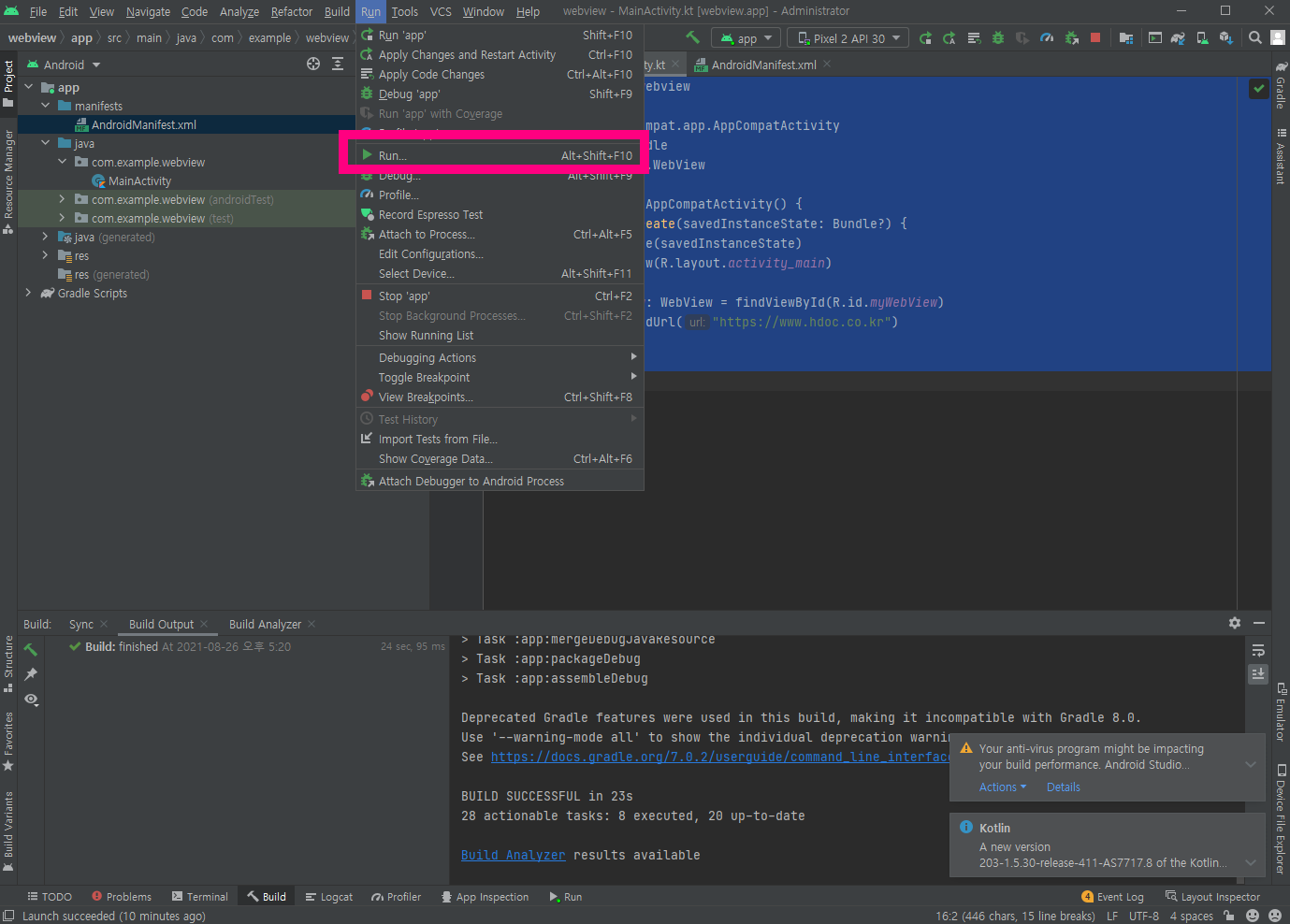
Task: Open the Build Analyzer link in build output
Action: point(513,855)
